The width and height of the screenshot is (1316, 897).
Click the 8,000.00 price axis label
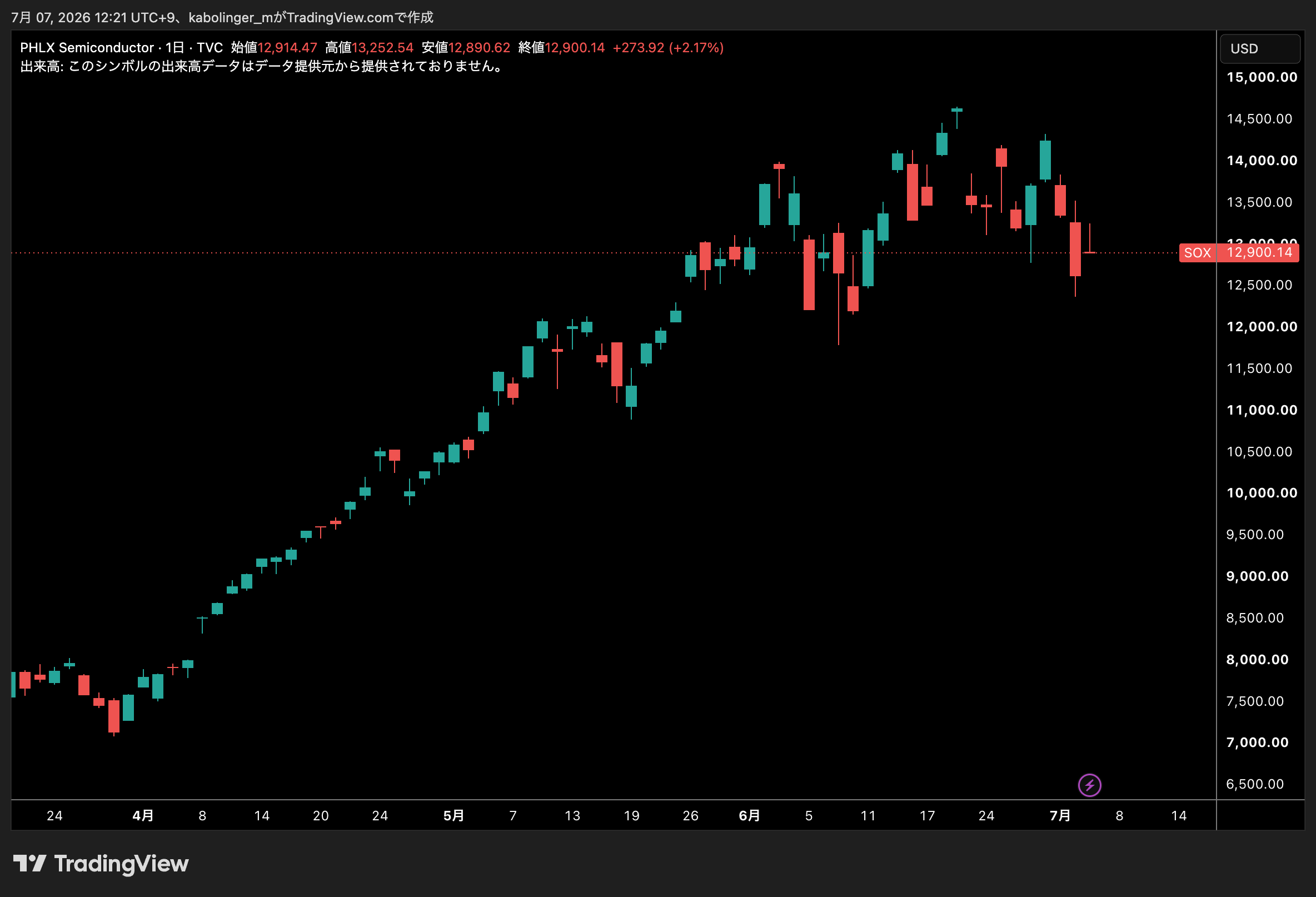[1257, 659]
